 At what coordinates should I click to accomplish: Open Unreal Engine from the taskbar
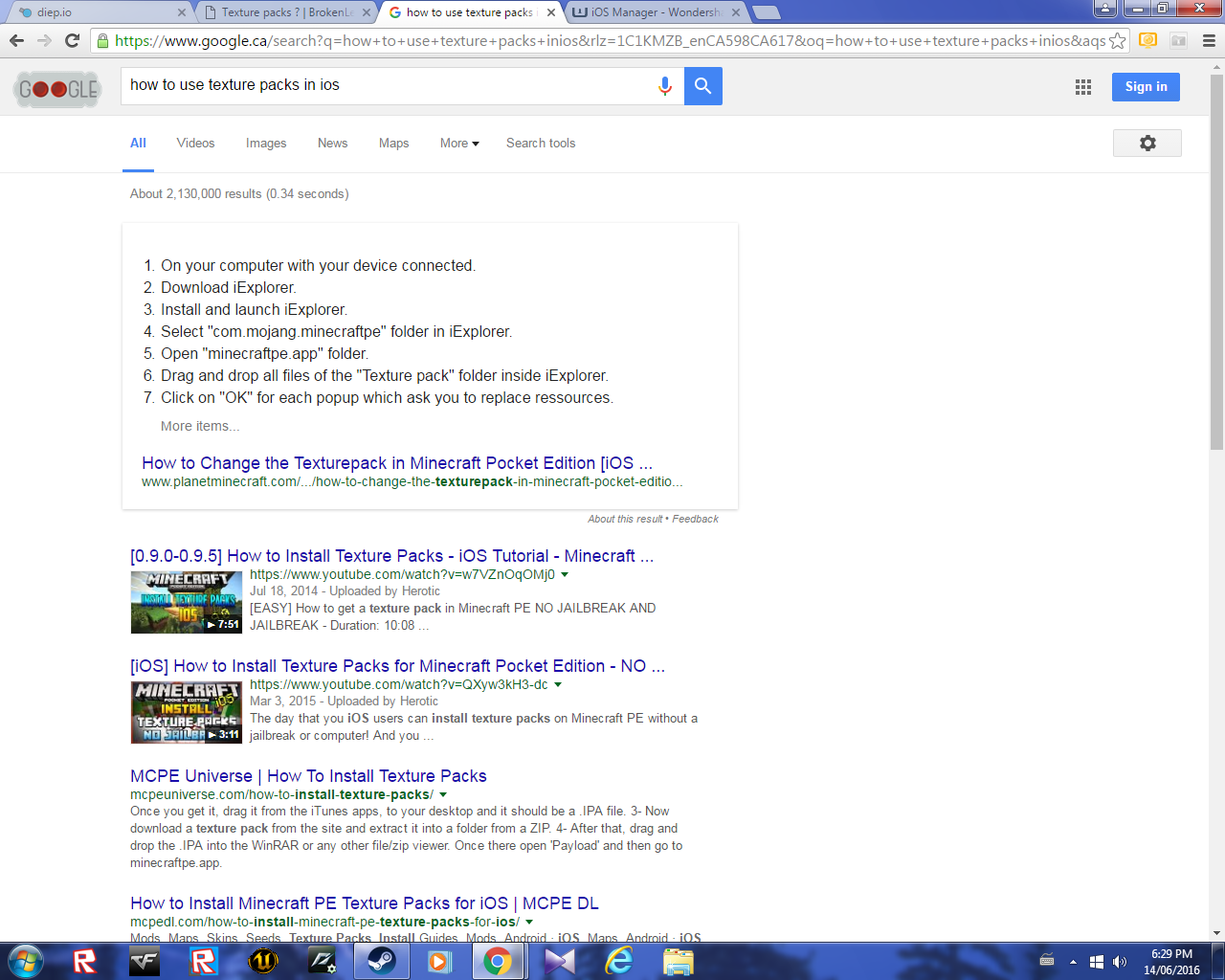pyautogui.click(x=262, y=961)
